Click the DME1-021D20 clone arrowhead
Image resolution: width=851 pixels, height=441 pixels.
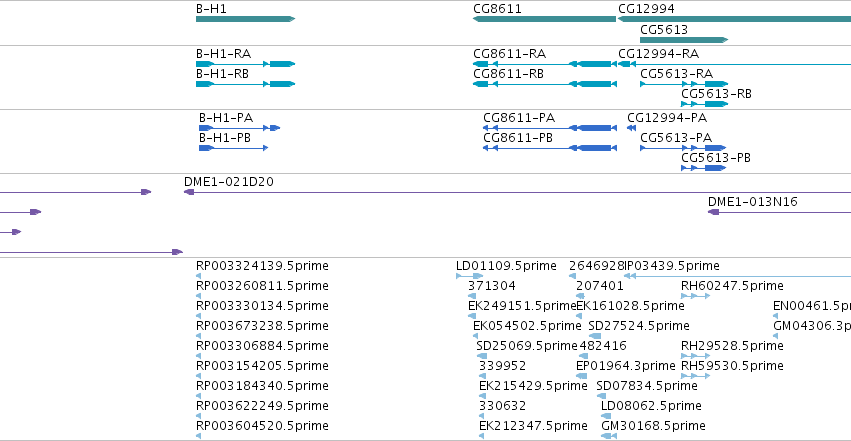pyautogui.click(x=189, y=192)
